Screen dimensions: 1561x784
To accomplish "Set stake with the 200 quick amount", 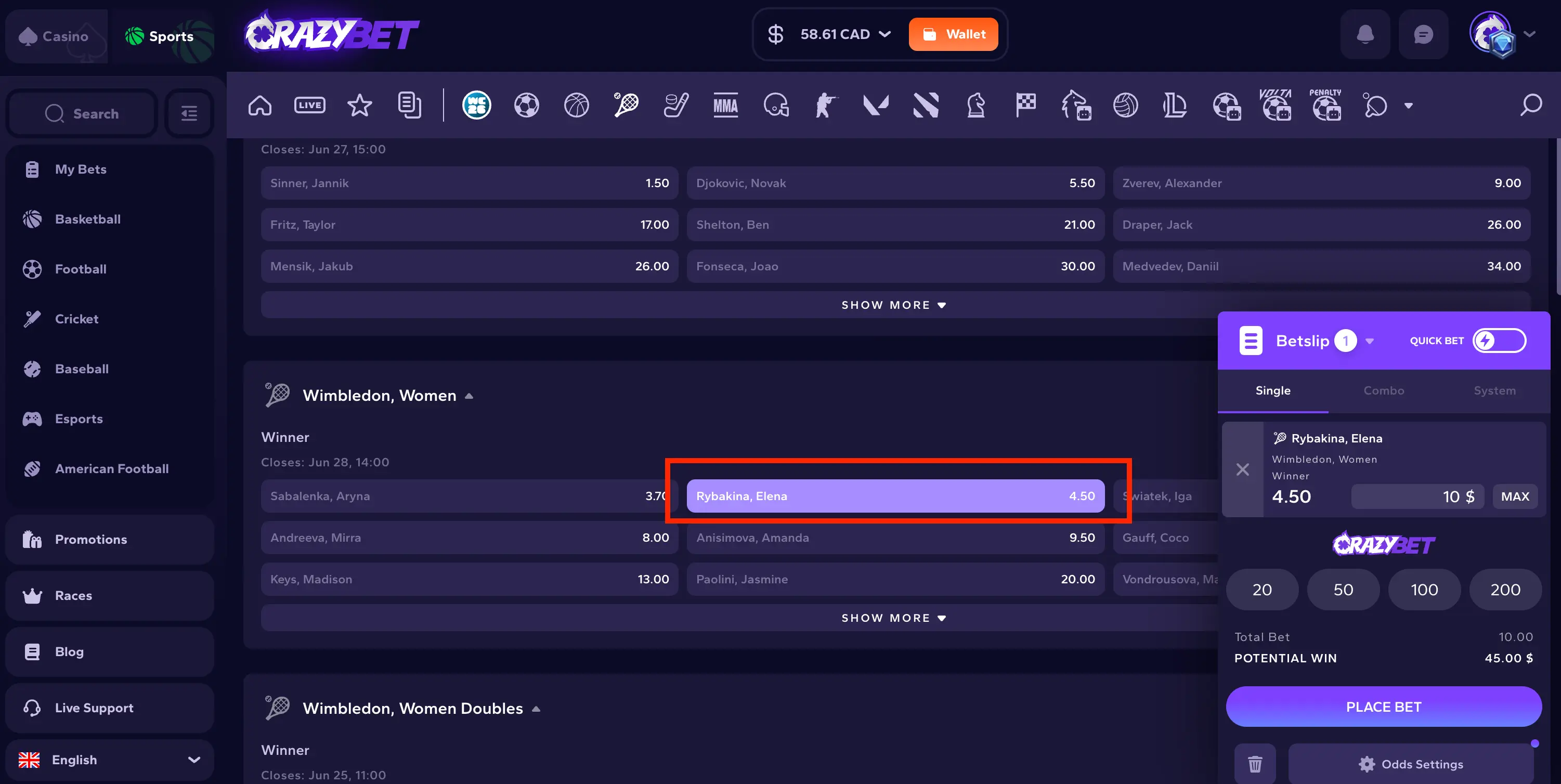I will coord(1506,590).
